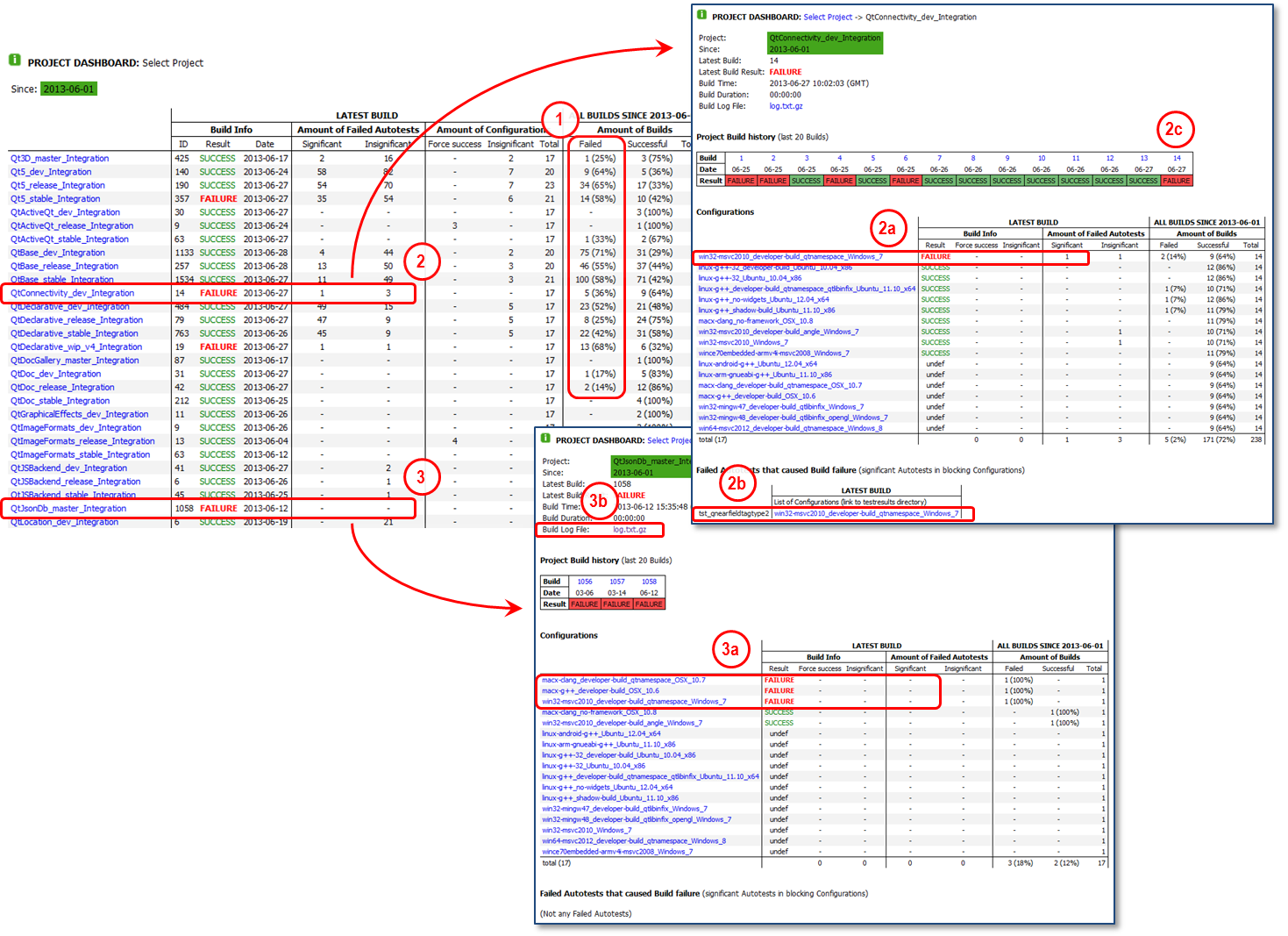Open build 10 in QtConnectivity build history
The height and width of the screenshot is (936, 1288).
(x=1042, y=159)
